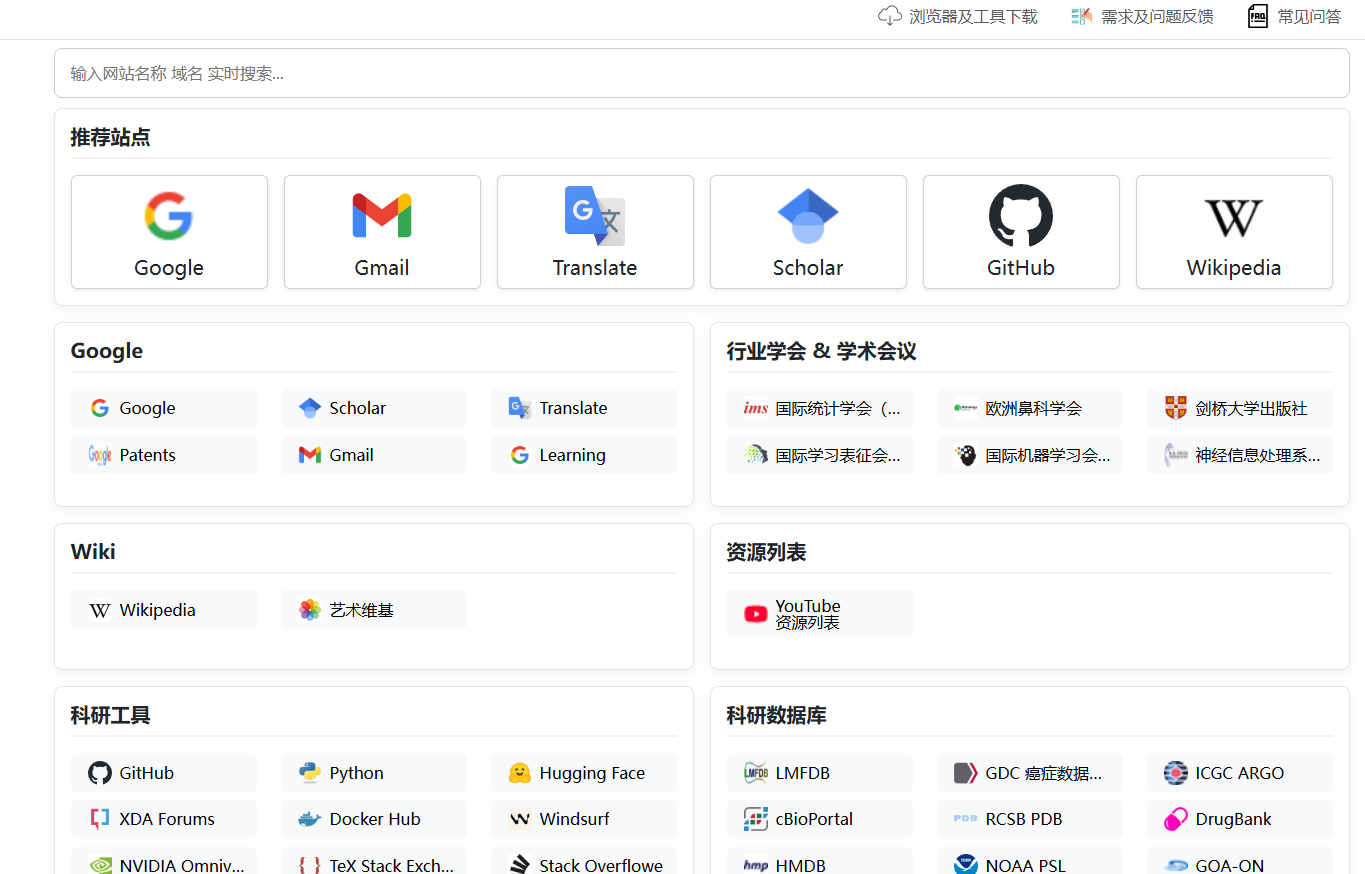Open 神经信息处理系 link
Image resolution: width=1365 pixels, height=874 pixels.
tap(1240, 455)
